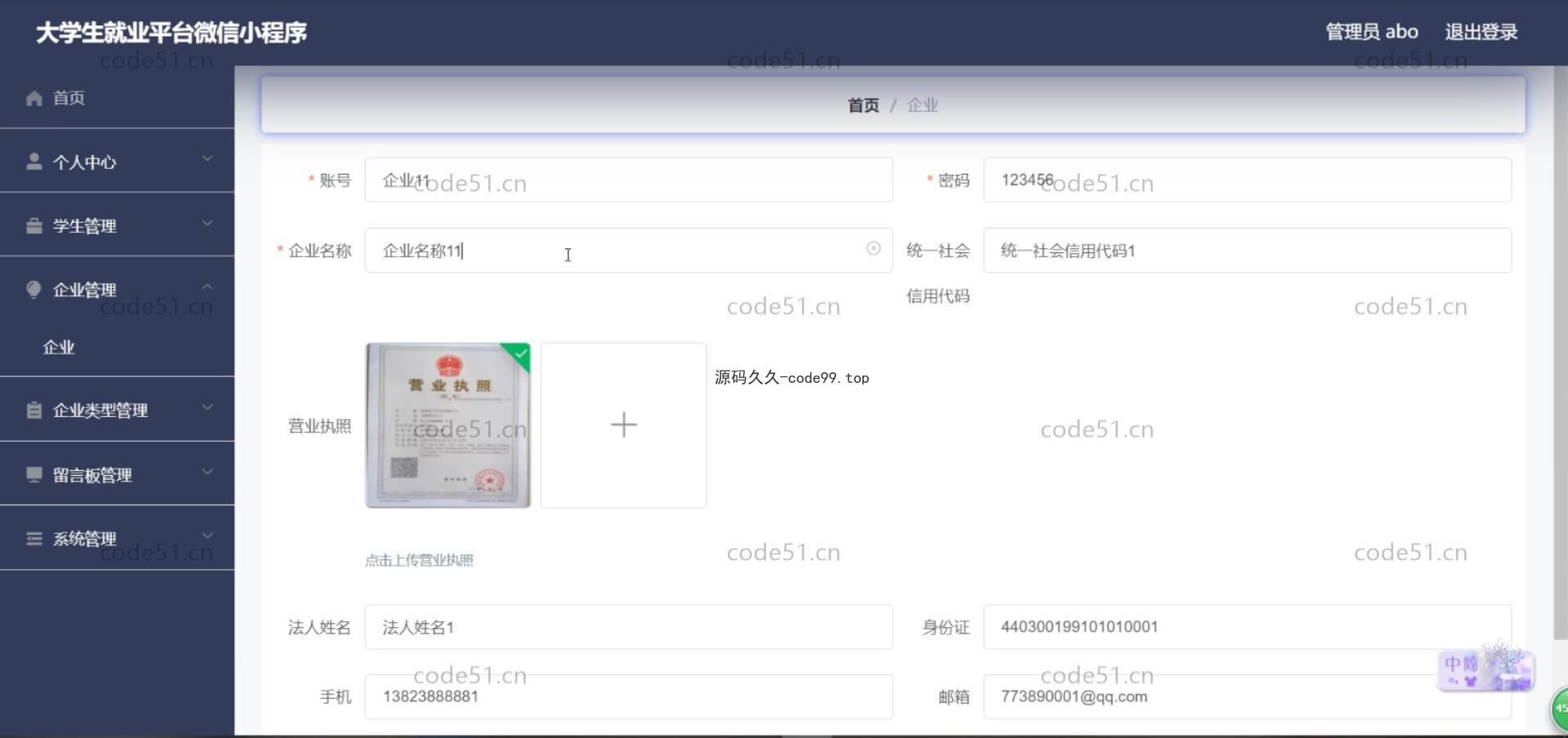Click the 大学生就业平台微信小程序 title
The image size is (1568, 738).
171,33
